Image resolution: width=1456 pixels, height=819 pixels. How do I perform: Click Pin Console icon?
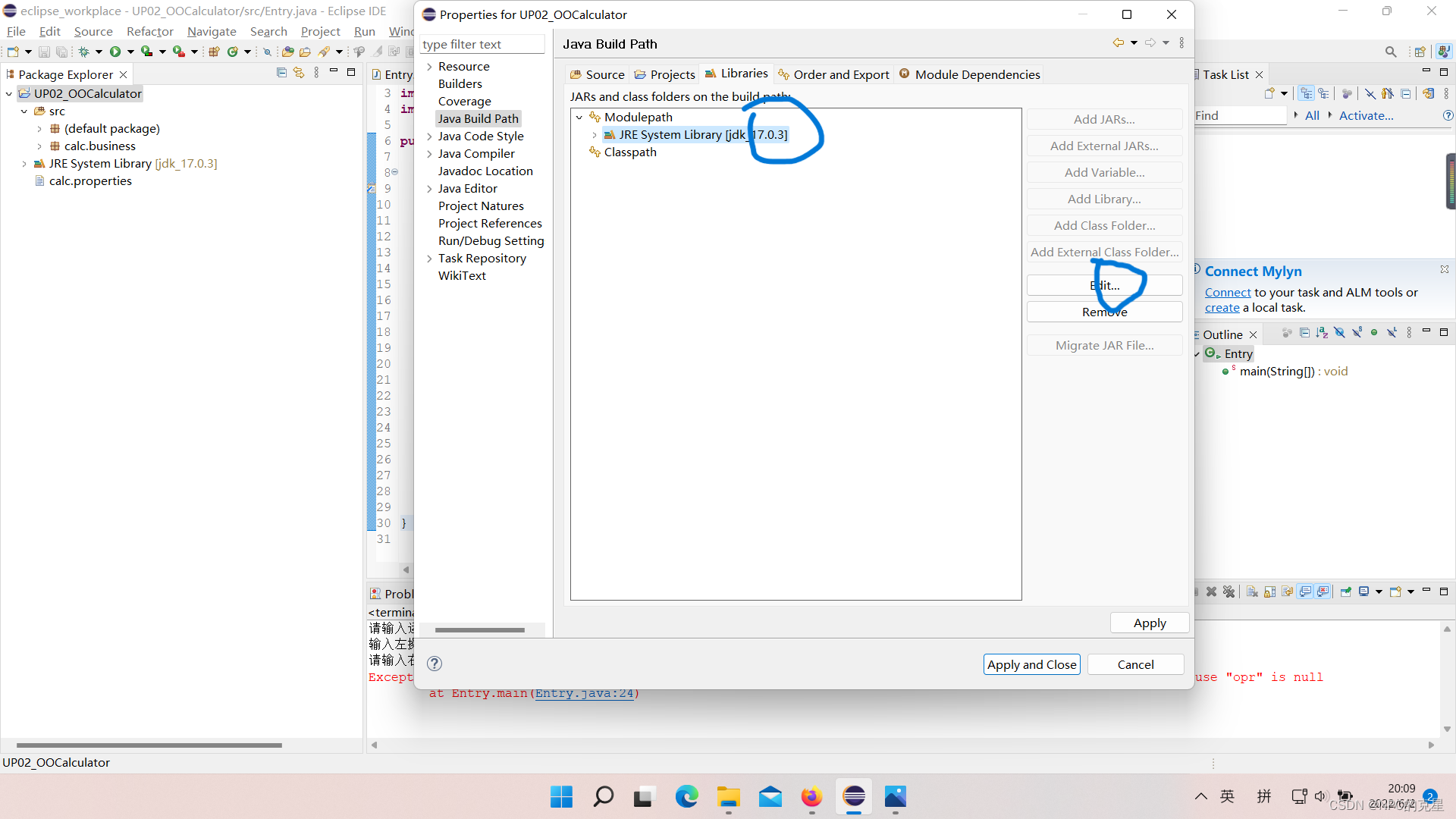(x=1346, y=591)
